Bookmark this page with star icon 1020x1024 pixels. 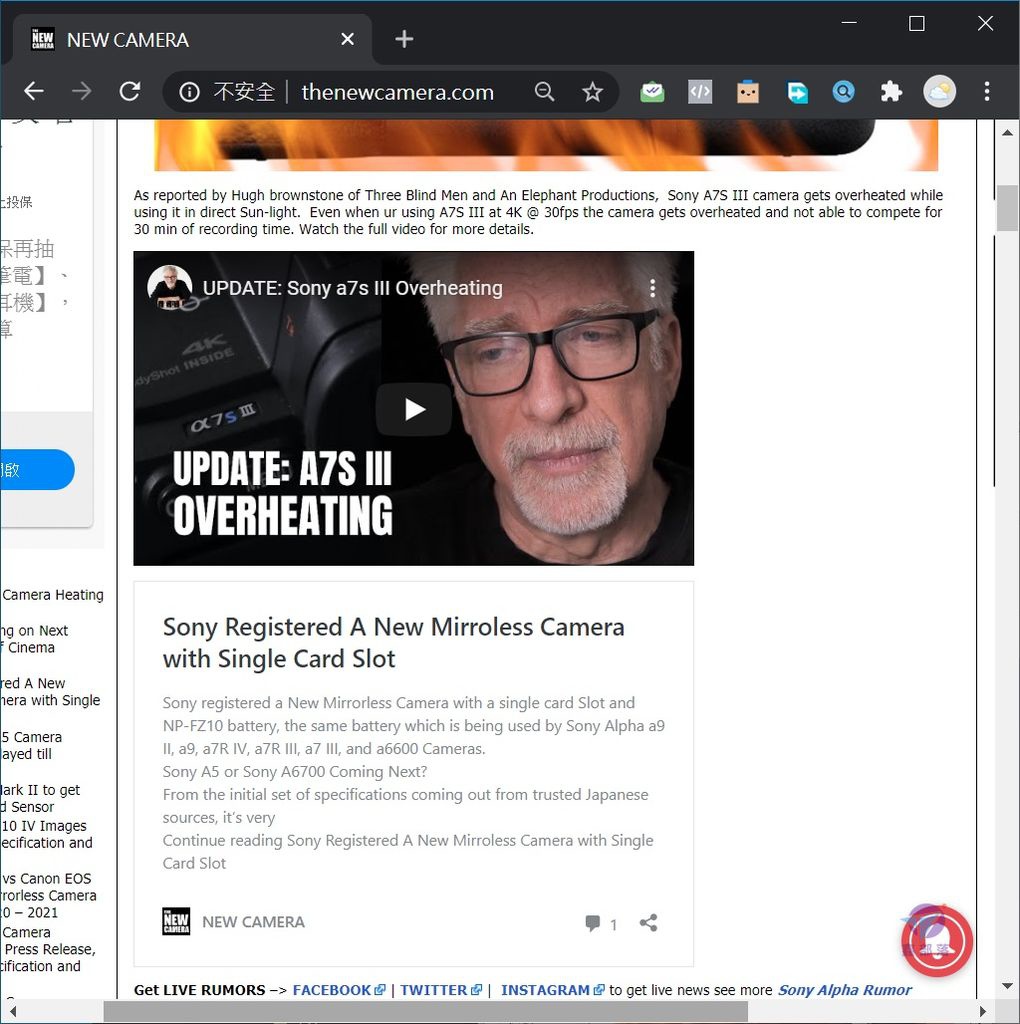[x=592, y=92]
